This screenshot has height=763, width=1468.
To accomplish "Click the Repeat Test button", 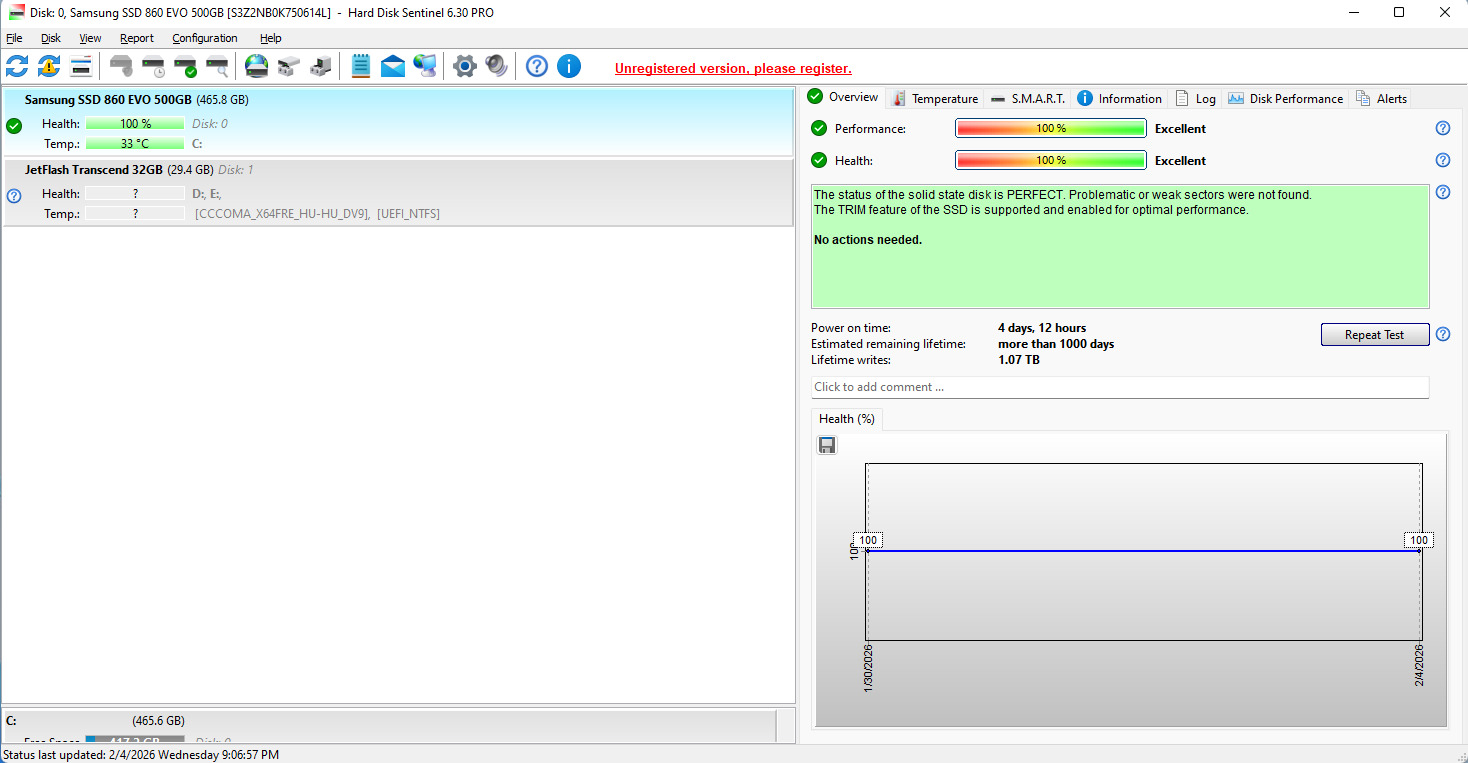I will click(x=1374, y=335).
